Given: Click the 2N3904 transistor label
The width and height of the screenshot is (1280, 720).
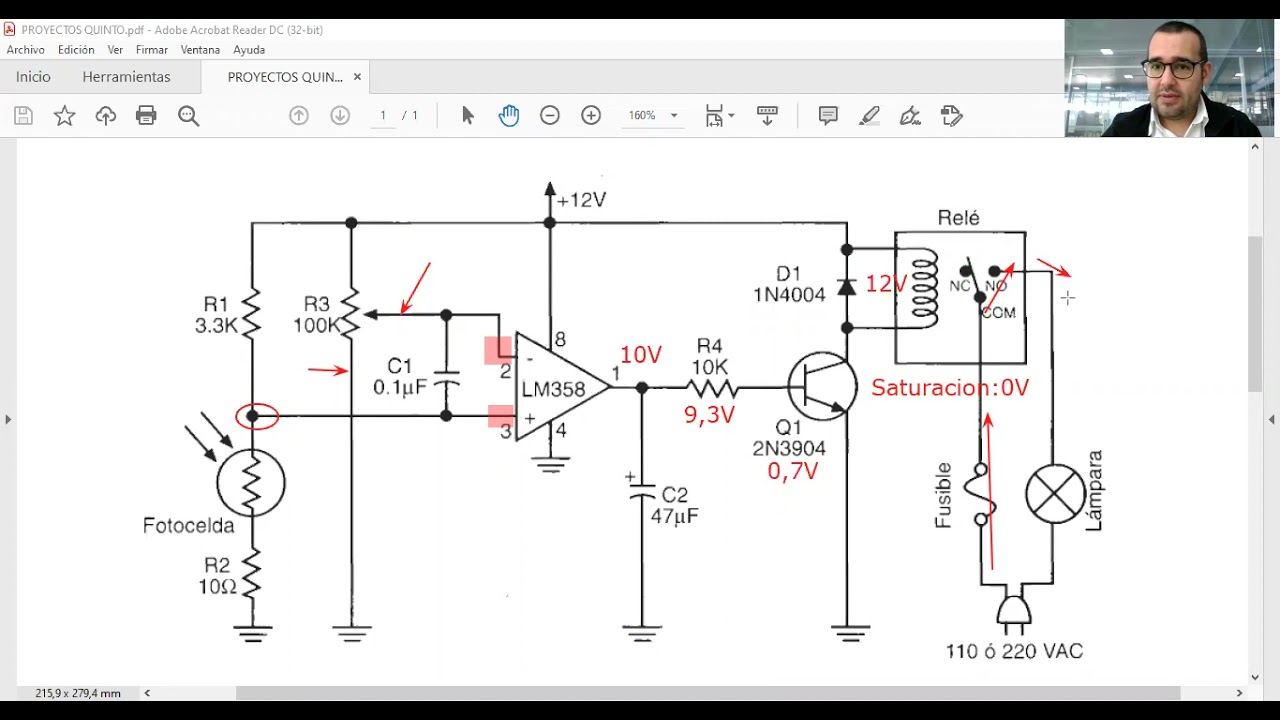Looking at the screenshot, I should tap(789, 449).
